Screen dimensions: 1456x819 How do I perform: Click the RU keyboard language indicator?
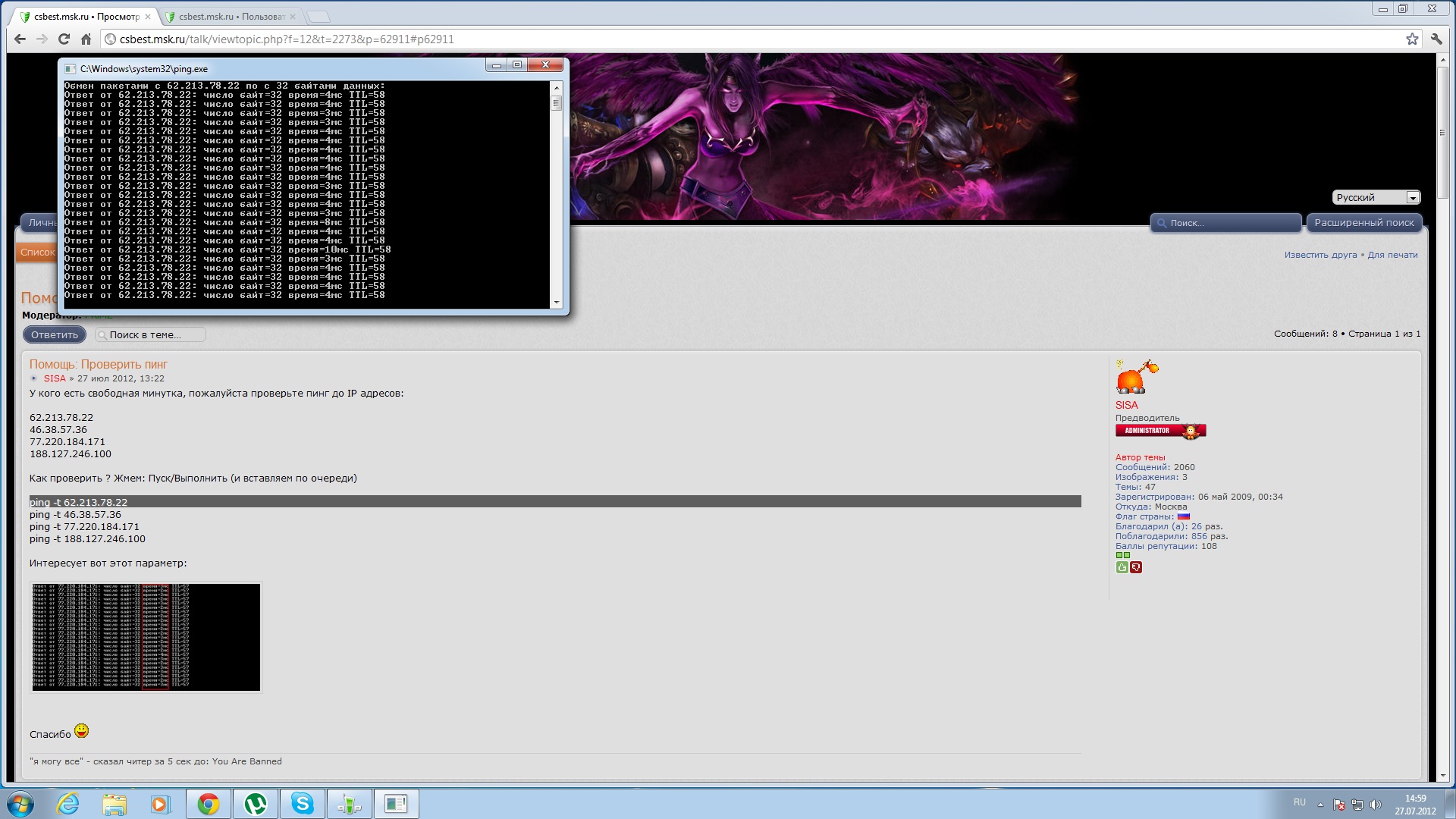tap(1299, 802)
